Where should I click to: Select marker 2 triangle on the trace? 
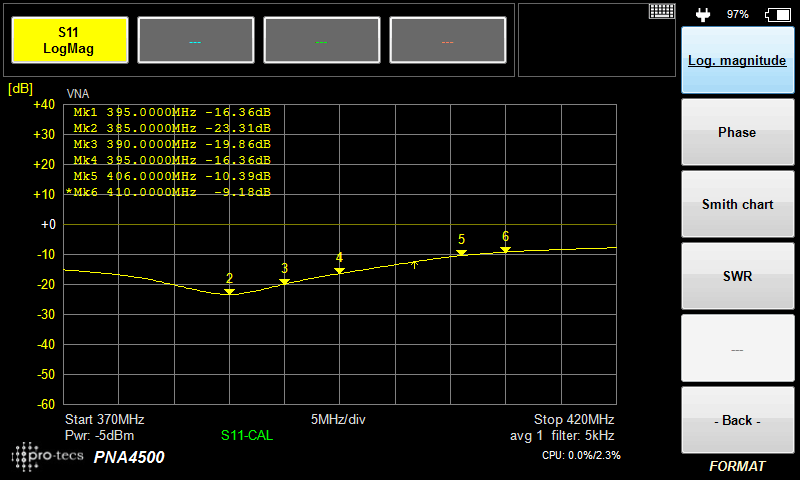pyautogui.click(x=229, y=291)
